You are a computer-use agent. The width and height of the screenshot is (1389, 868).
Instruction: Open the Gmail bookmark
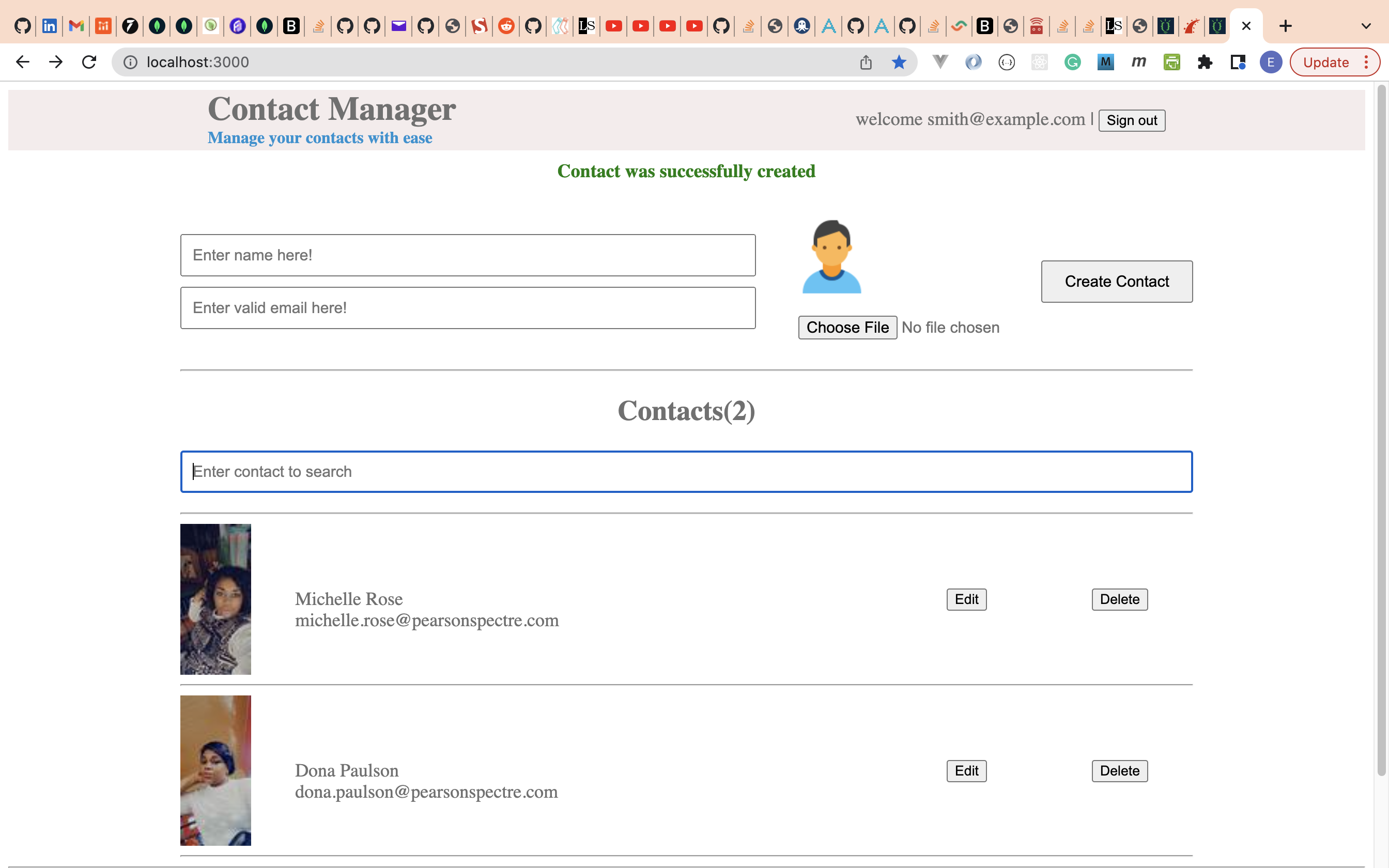click(76, 25)
